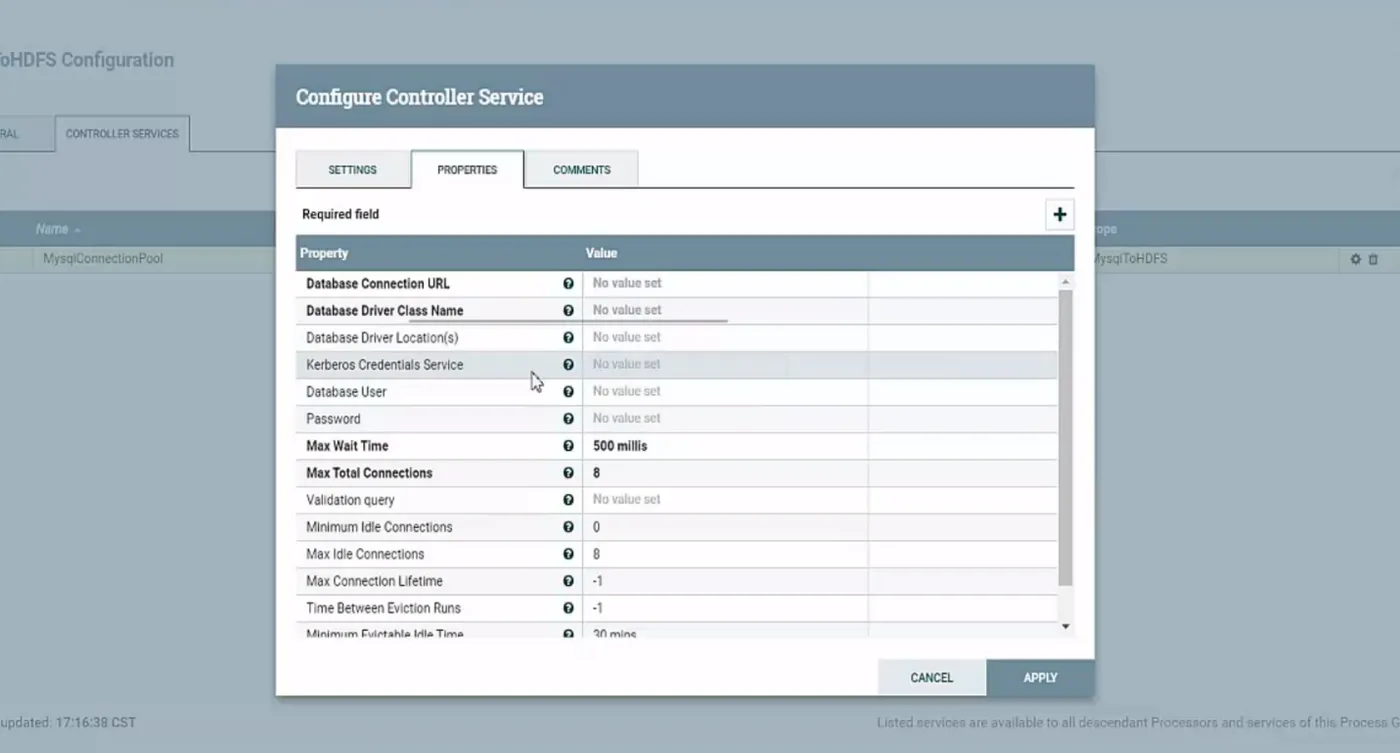The height and width of the screenshot is (753, 1400).
Task: Click the properties table scrollbar thumb
Action: tap(1065, 437)
